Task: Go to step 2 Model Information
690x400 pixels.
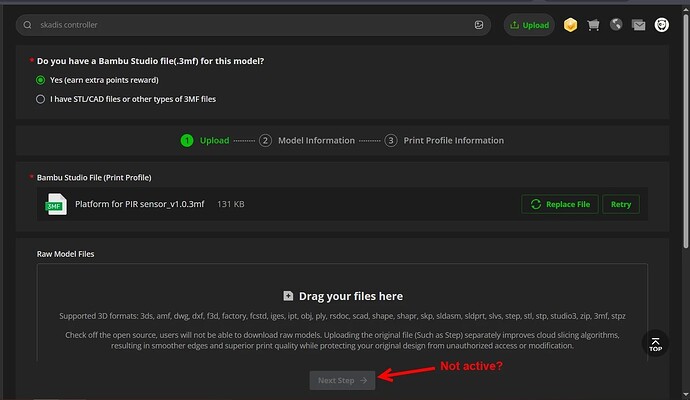Action: (307, 140)
